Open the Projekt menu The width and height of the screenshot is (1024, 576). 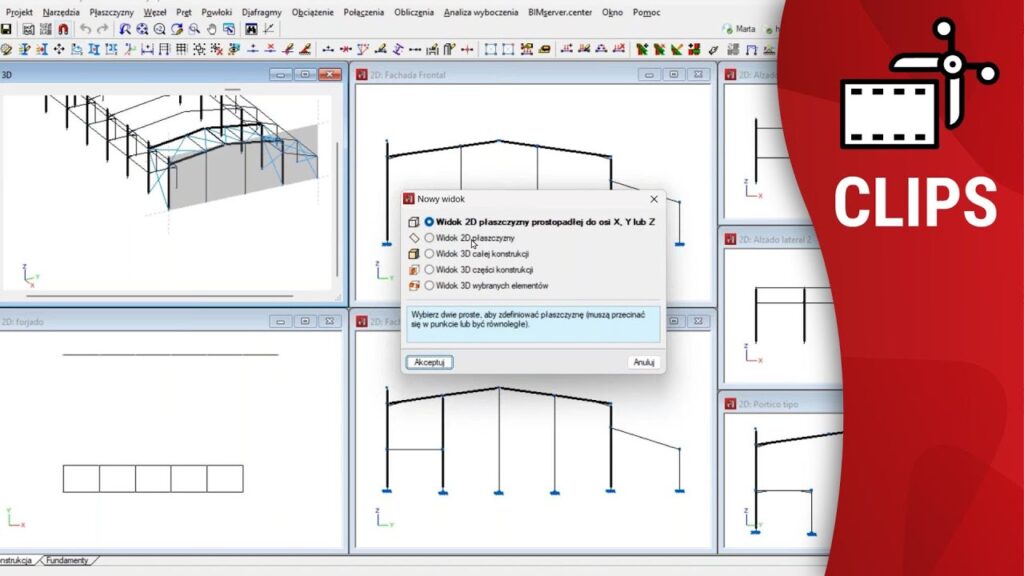click(19, 12)
